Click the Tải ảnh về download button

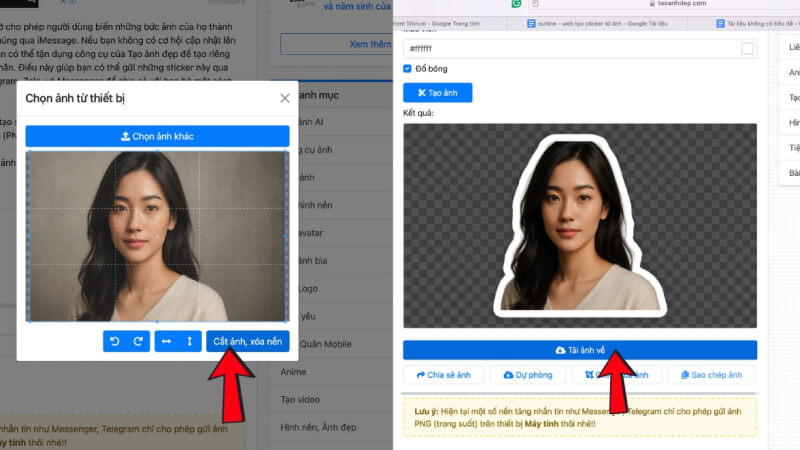click(580, 350)
